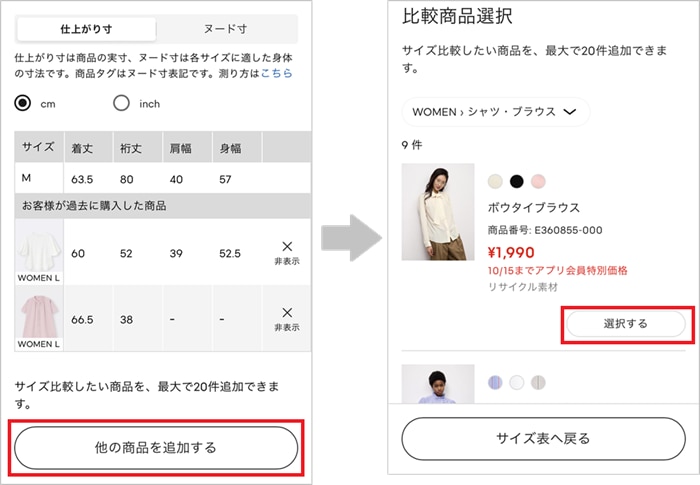Click the 66.5 value in pink blouse row
700x485 pixels.
point(82,320)
